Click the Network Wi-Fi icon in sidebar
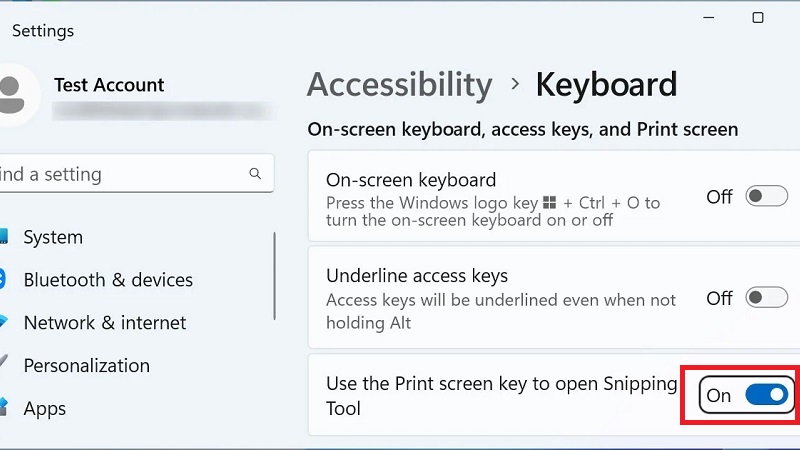800x450 pixels. tap(4, 322)
